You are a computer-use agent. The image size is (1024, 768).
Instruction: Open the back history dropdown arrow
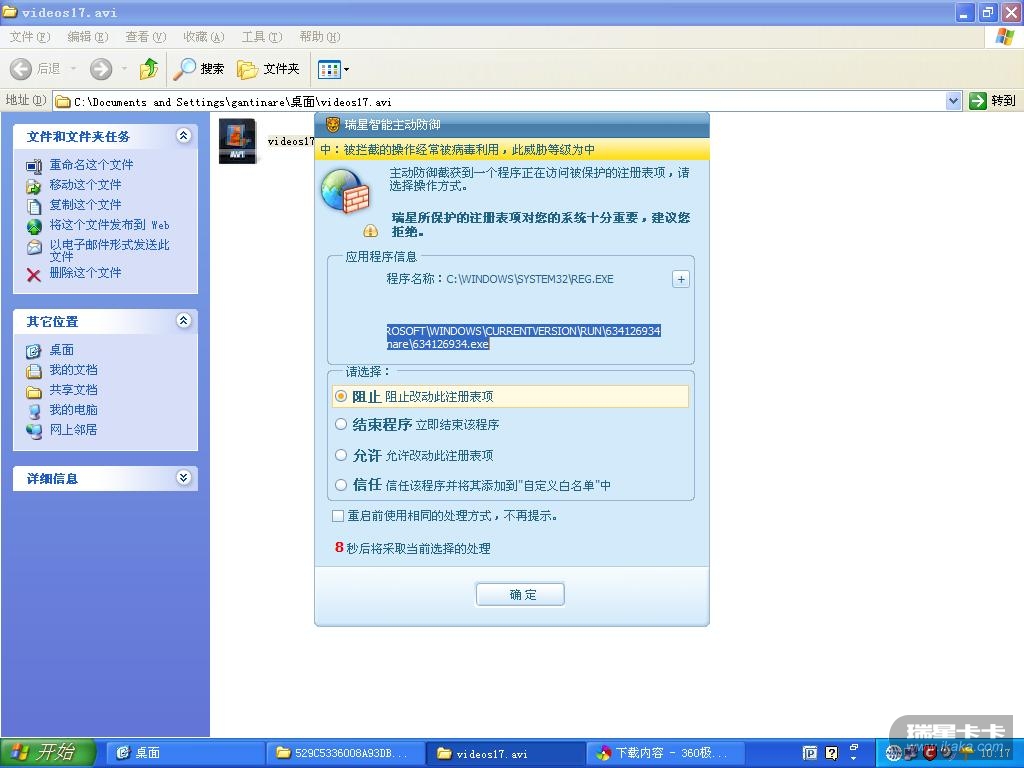click(73, 69)
